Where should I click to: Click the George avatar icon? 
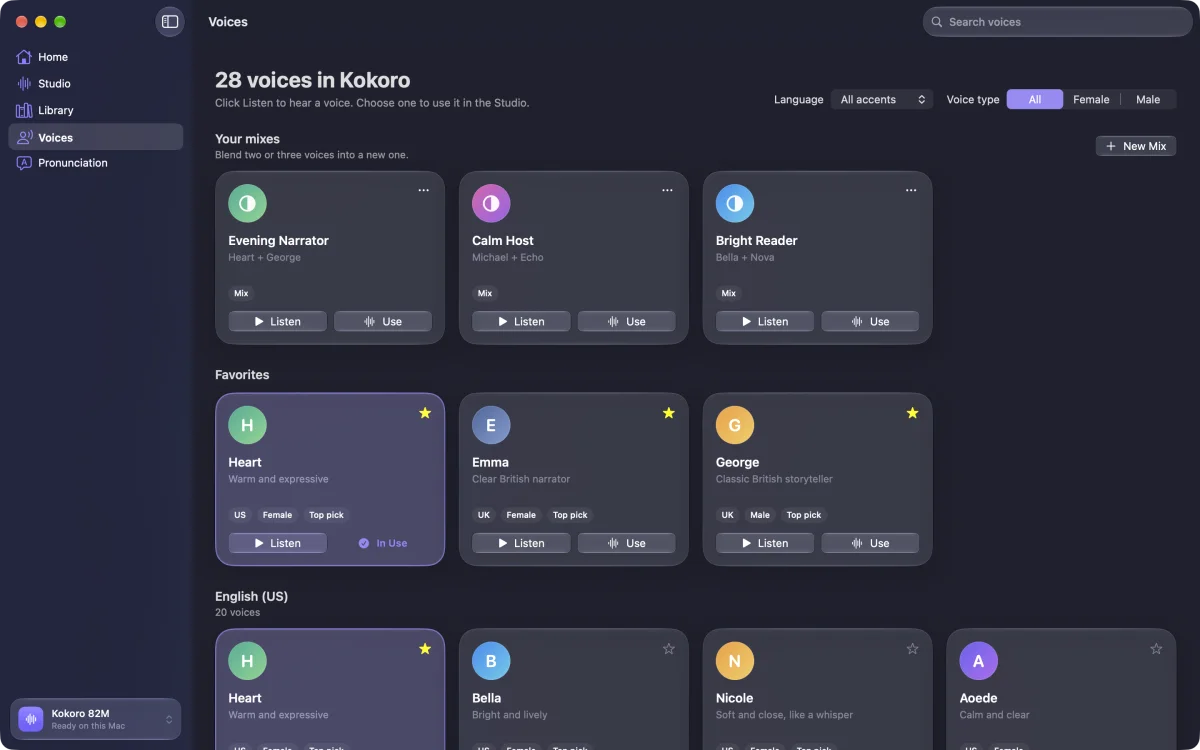(x=735, y=425)
